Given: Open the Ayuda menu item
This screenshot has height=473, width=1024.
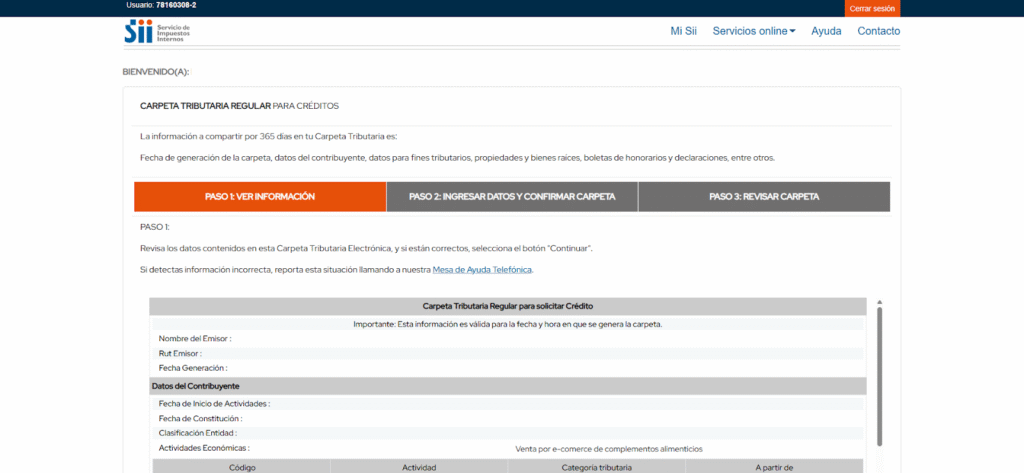Looking at the screenshot, I should tap(826, 31).
